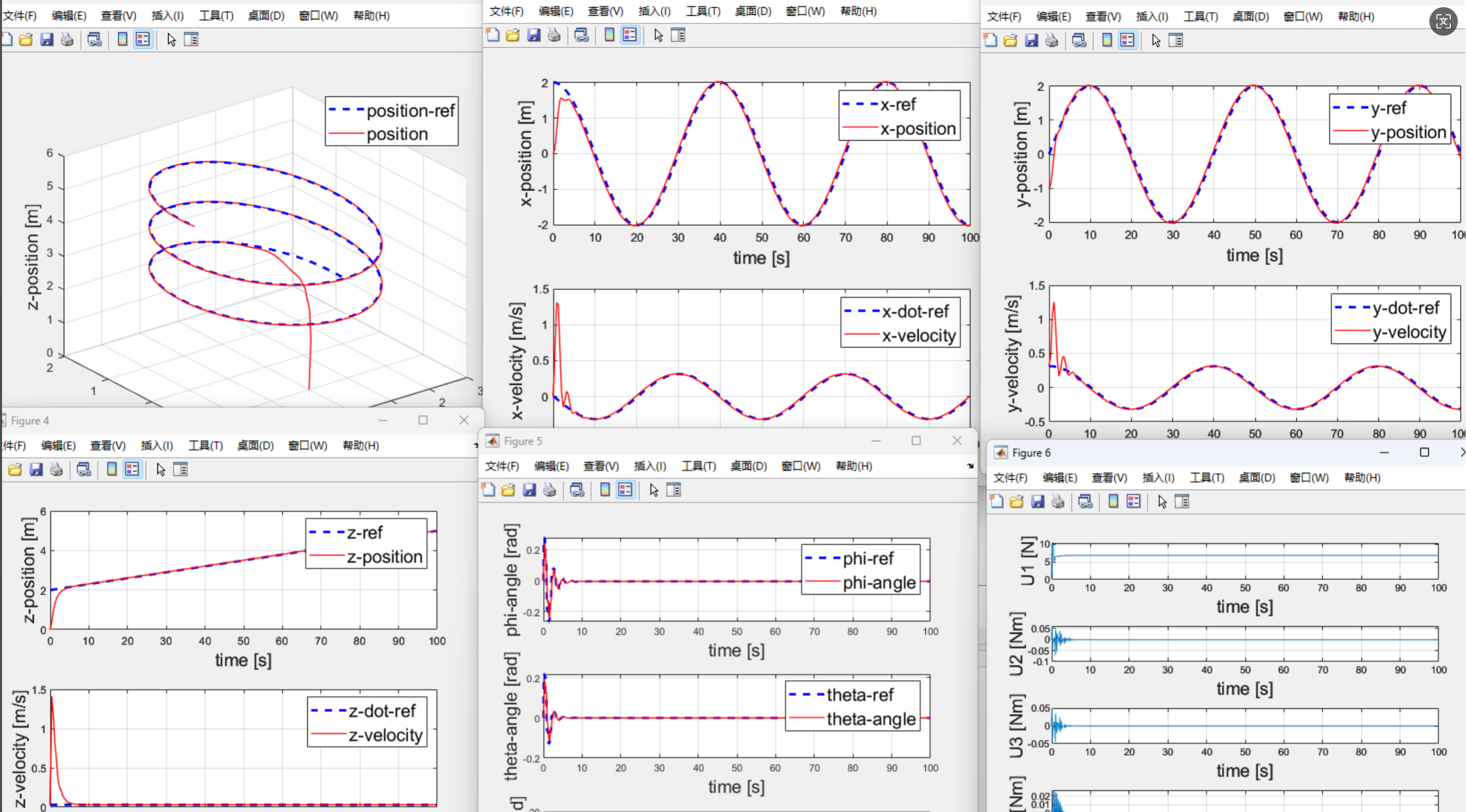
Task: Click Link Plot icon in Figure 4 toolbar
Action: [84, 470]
